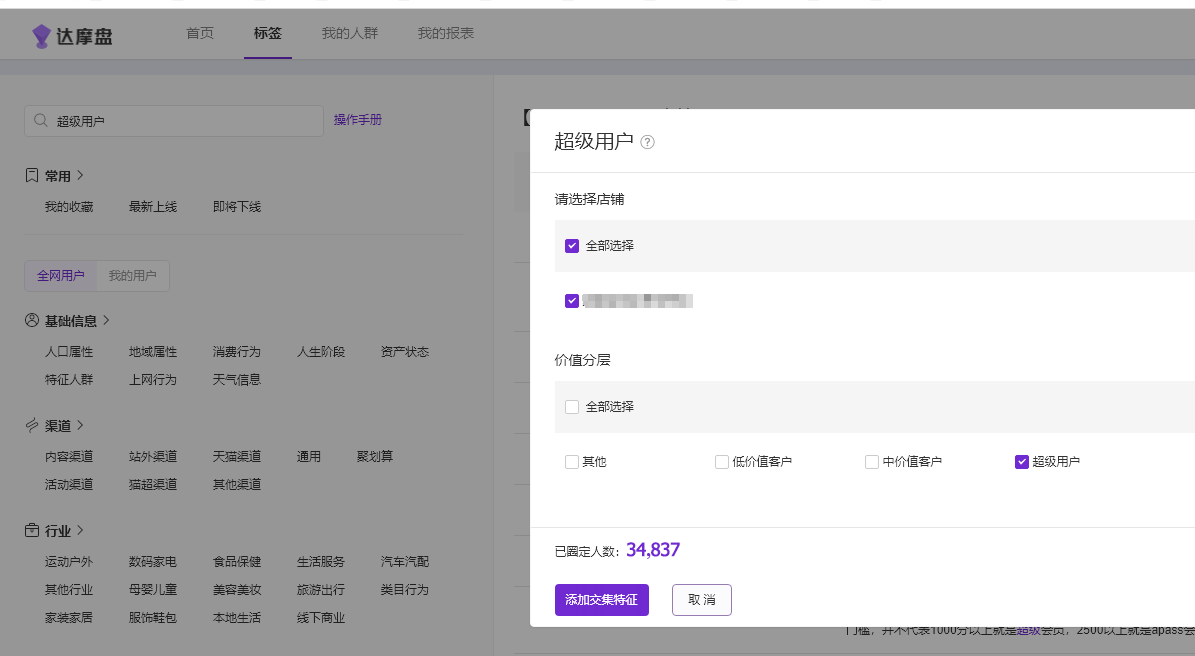1195x656 pixels.
Task: Select 通用 channel category
Action: pyautogui.click(x=309, y=456)
